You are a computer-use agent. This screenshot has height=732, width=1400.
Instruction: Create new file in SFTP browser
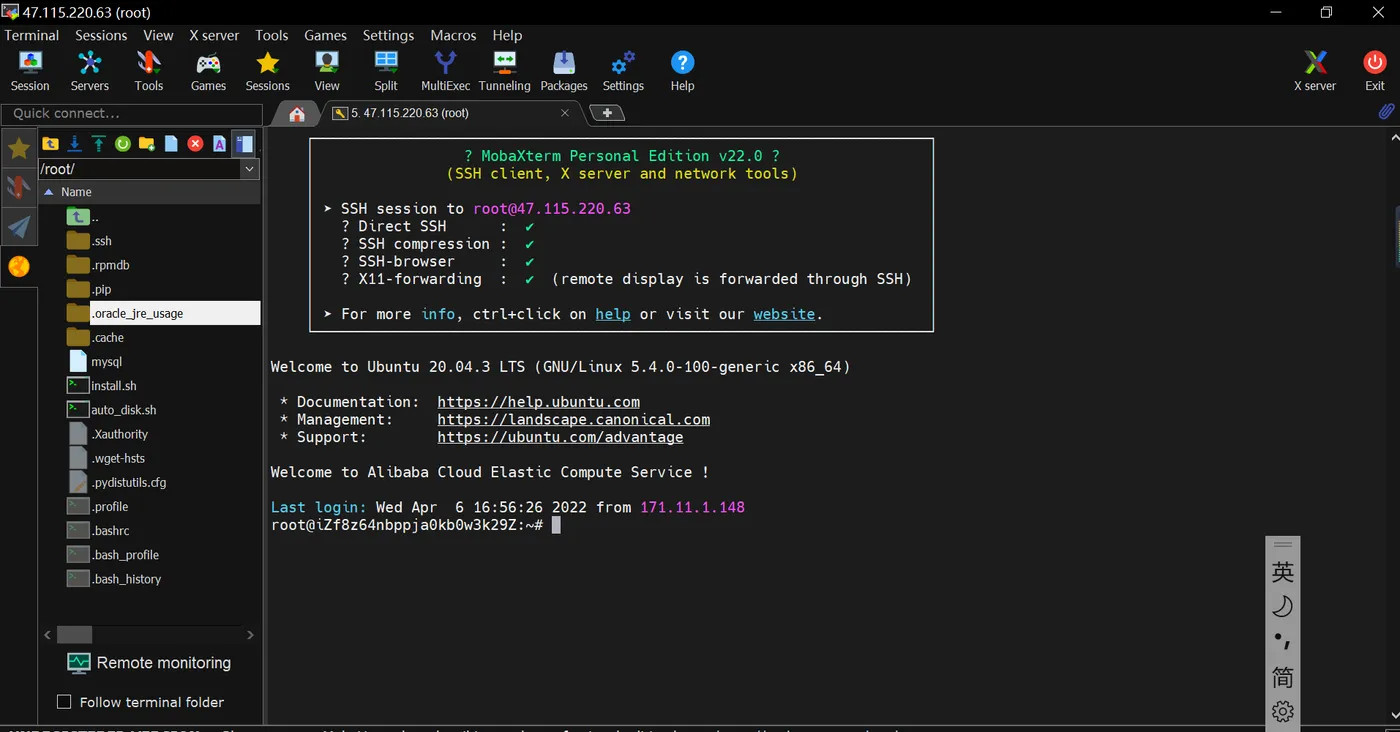(171, 144)
